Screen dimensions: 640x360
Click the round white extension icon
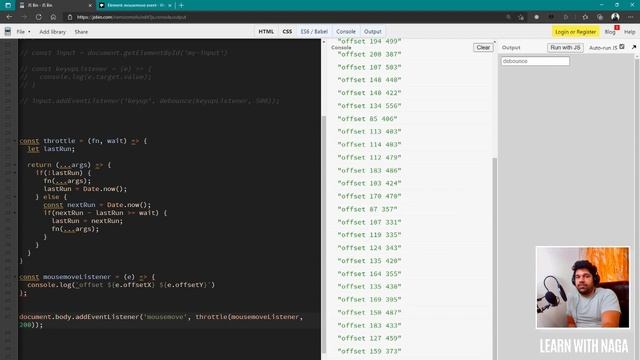click(536, 17)
